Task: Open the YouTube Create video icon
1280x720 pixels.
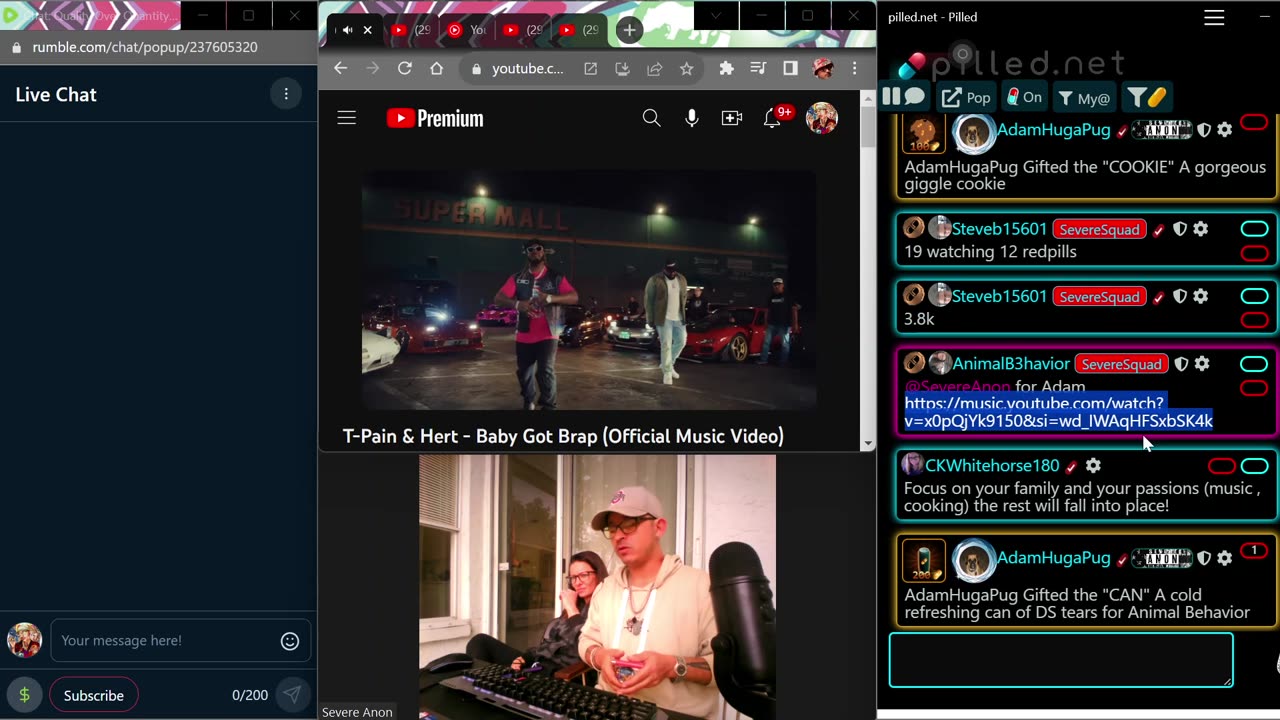Action: click(x=732, y=118)
